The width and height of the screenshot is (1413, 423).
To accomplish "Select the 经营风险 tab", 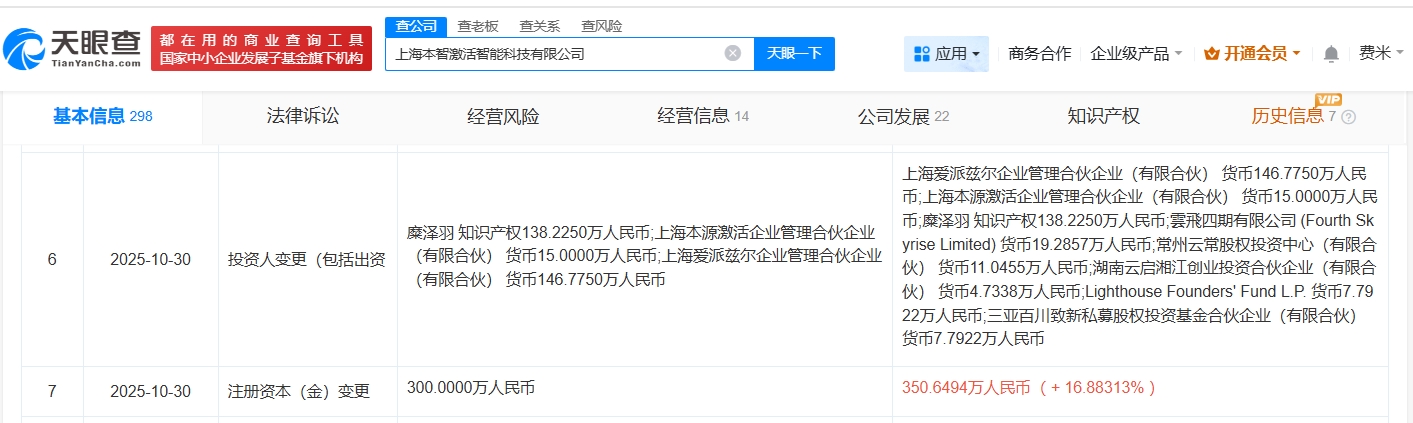I will click(503, 116).
